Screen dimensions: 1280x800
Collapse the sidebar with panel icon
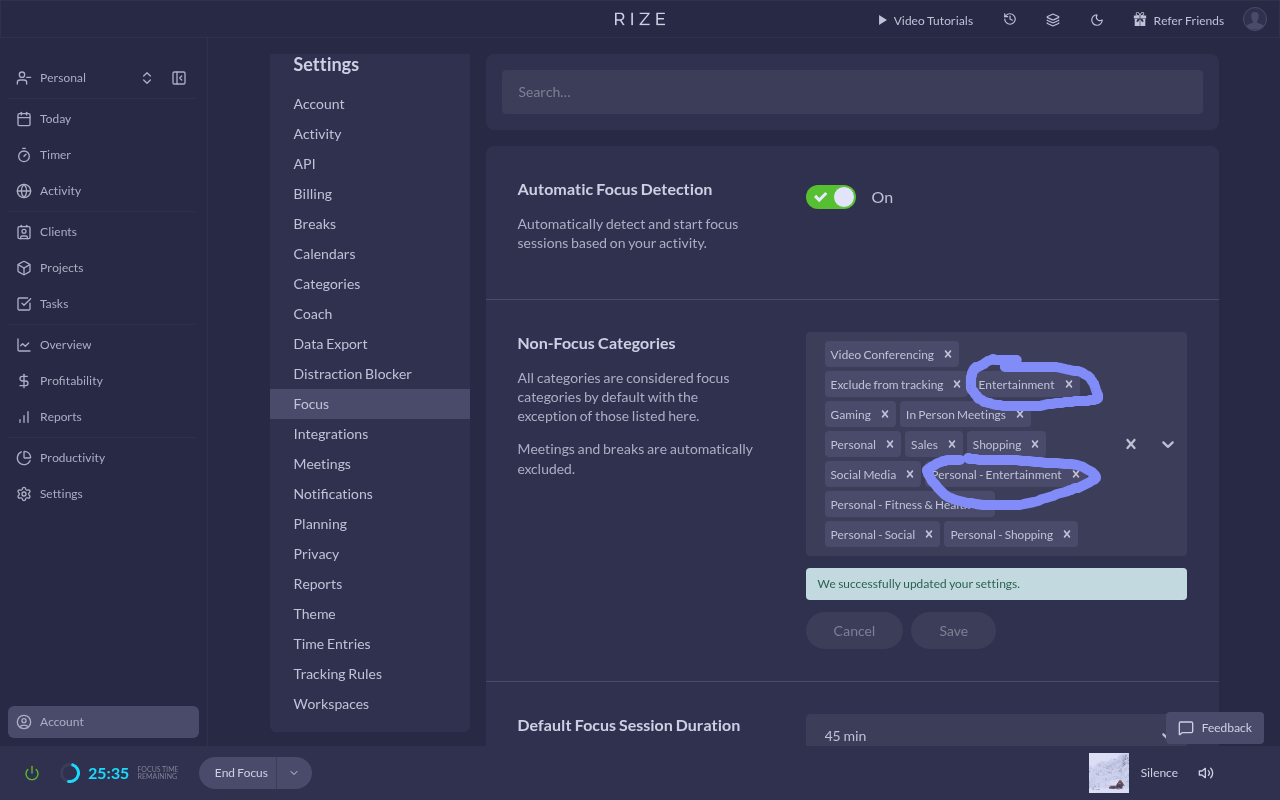pyautogui.click(x=179, y=78)
